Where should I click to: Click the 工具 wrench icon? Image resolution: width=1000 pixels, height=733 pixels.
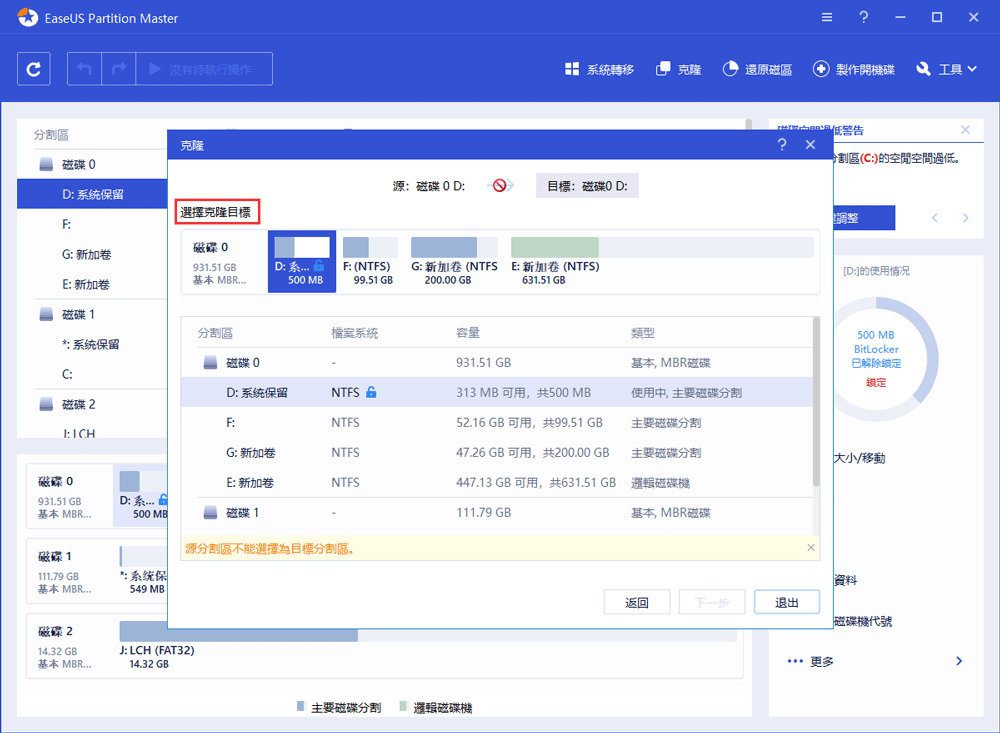pyautogui.click(x=925, y=70)
